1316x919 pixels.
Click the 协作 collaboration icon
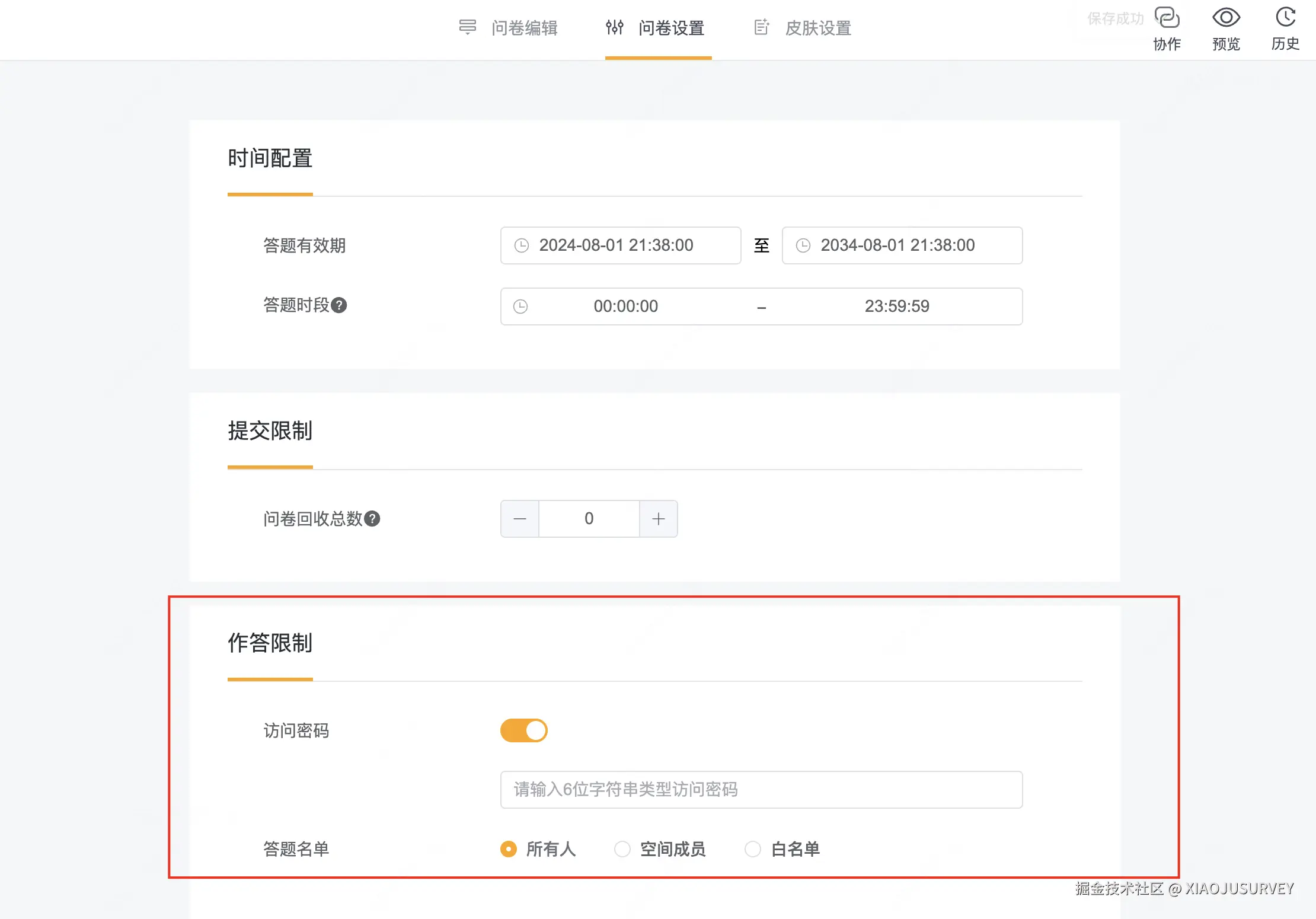(x=1167, y=18)
